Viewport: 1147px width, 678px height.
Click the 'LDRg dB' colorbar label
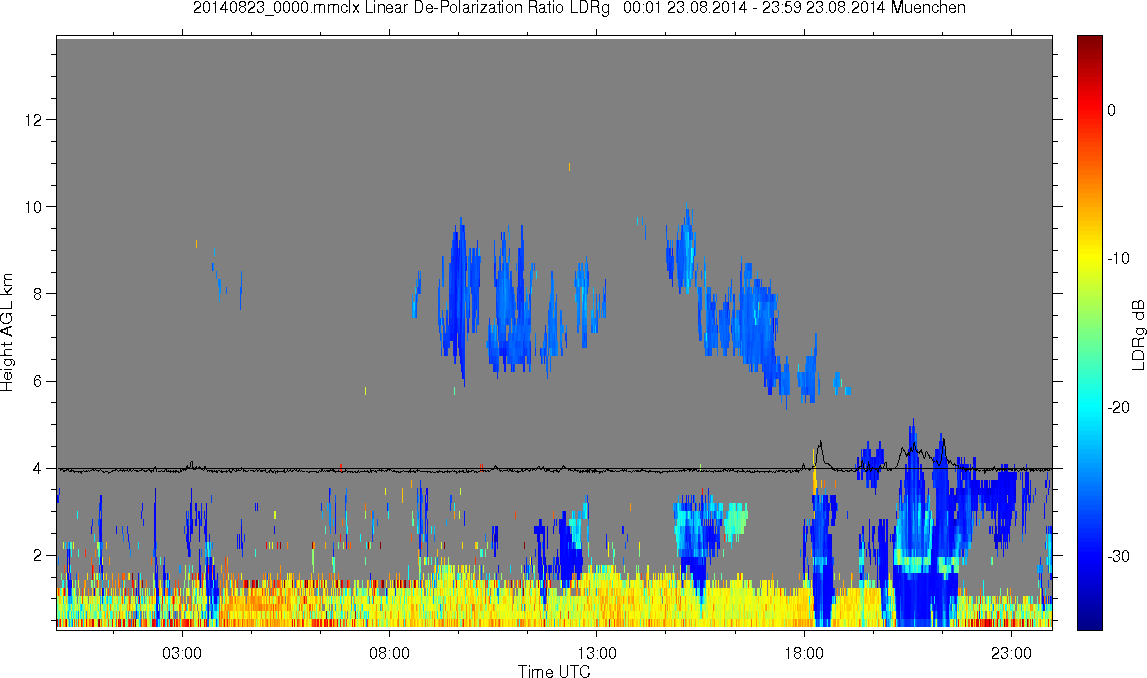click(1137, 334)
